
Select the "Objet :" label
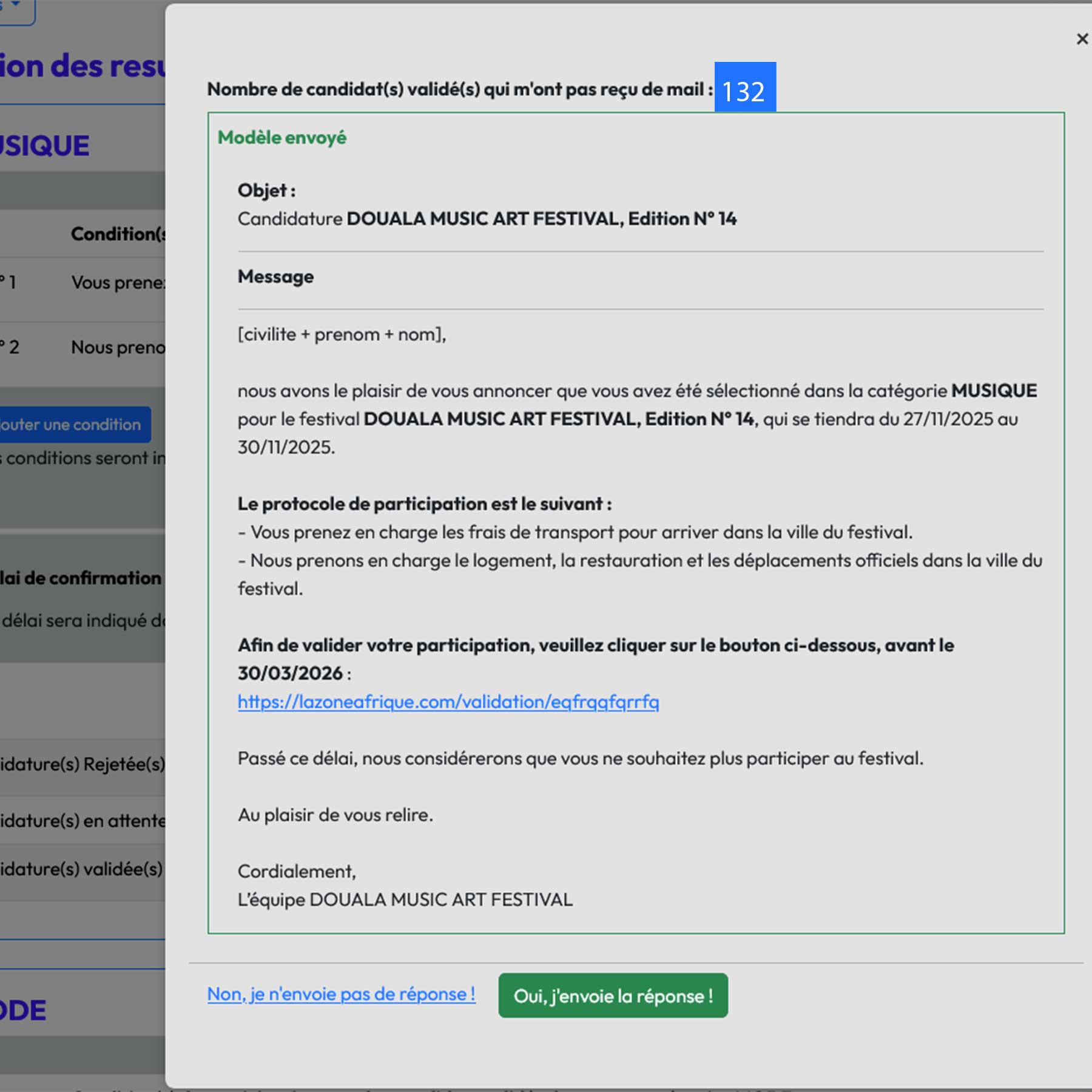[266, 190]
